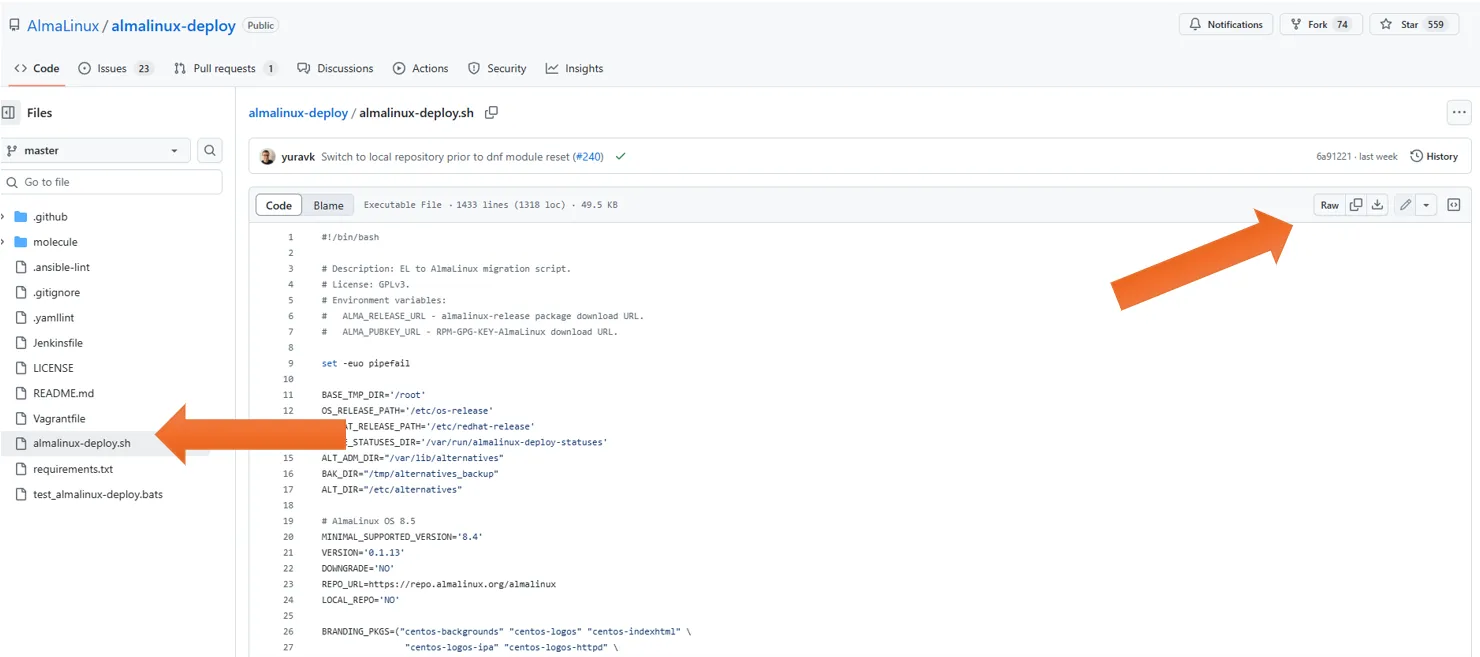Open README.md in the file tree
Screen dimensions: 1480x657
tap(63, 394)
